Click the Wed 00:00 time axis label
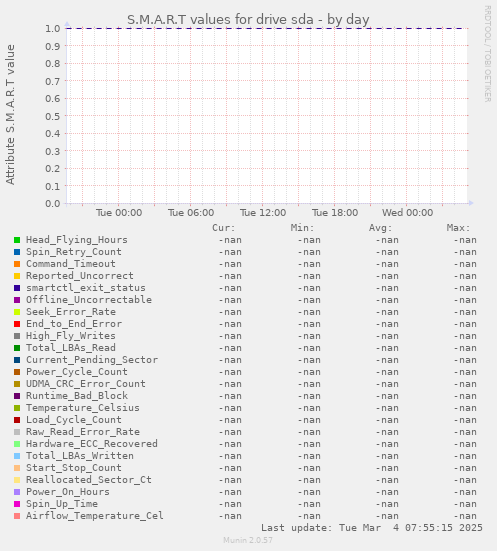497x551 pixels. point(407,213)
